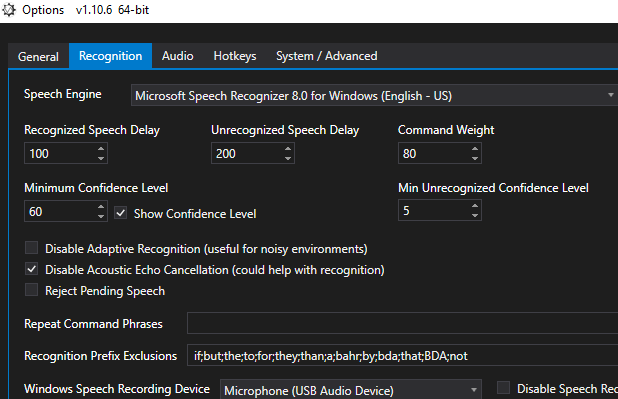This screenshot has width=618, height=399.
Task: Decrease Command Weight with down arrow
Action: [x=475, y=158]
